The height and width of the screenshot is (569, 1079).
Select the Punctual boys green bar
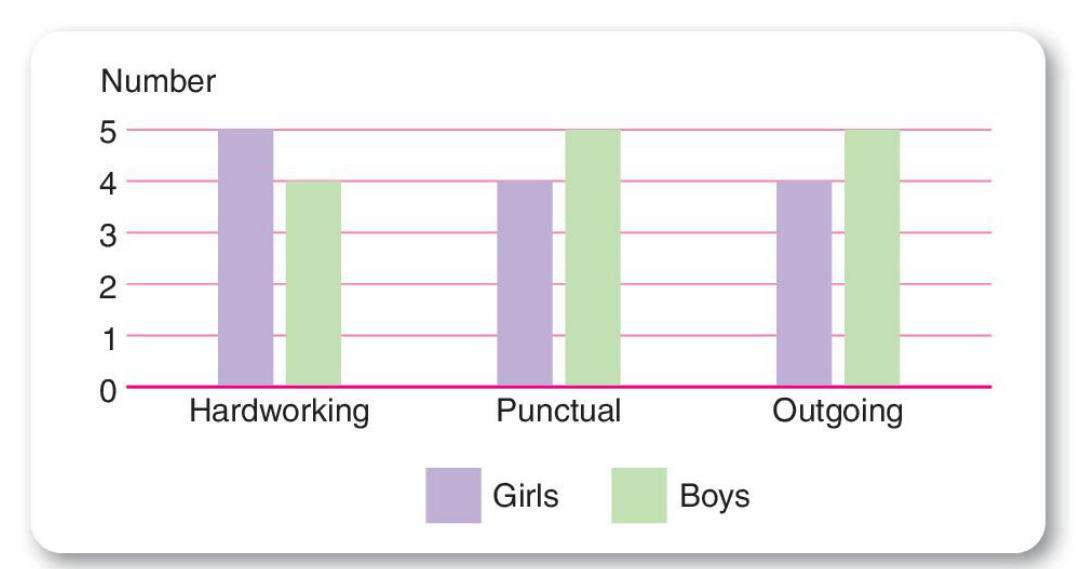592,257
